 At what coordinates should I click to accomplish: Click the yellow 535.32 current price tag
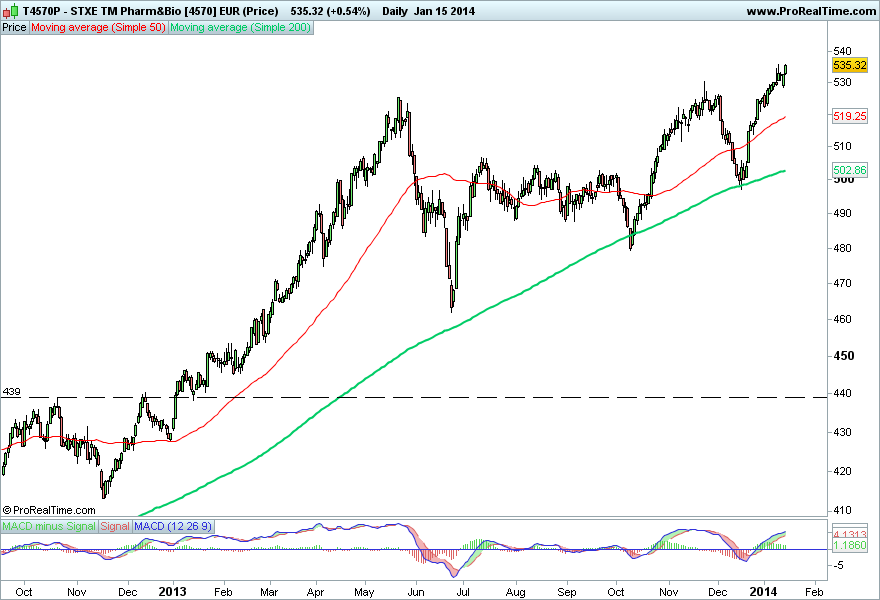tap(850, 65)
